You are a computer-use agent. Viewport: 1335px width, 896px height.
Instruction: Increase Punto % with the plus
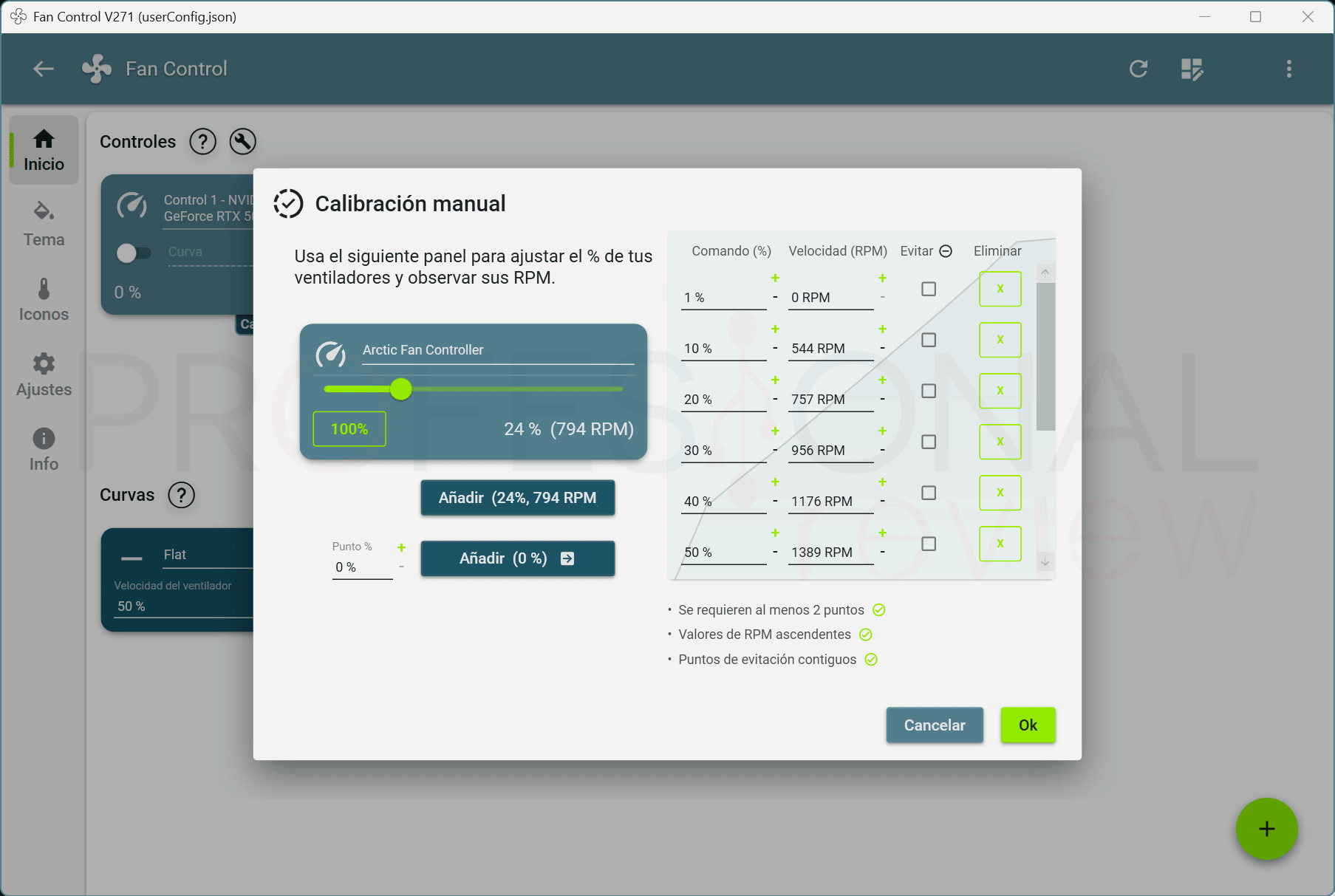401,547
